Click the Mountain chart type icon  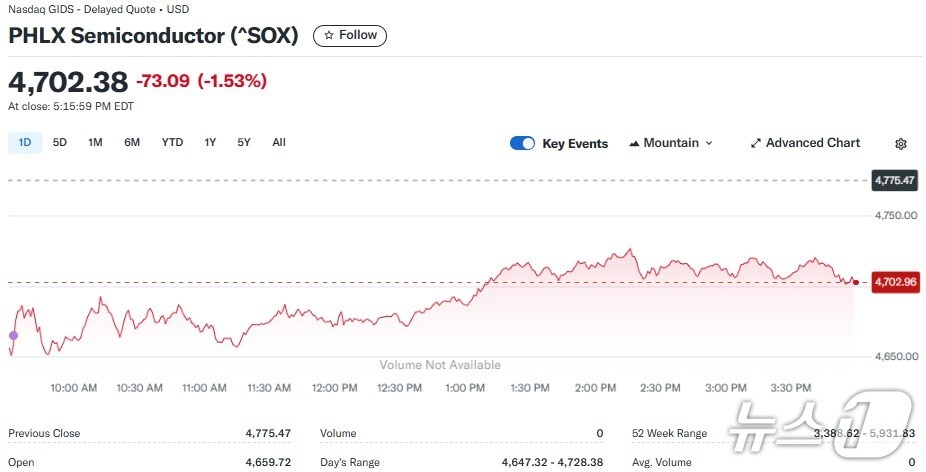click(634, 143)
